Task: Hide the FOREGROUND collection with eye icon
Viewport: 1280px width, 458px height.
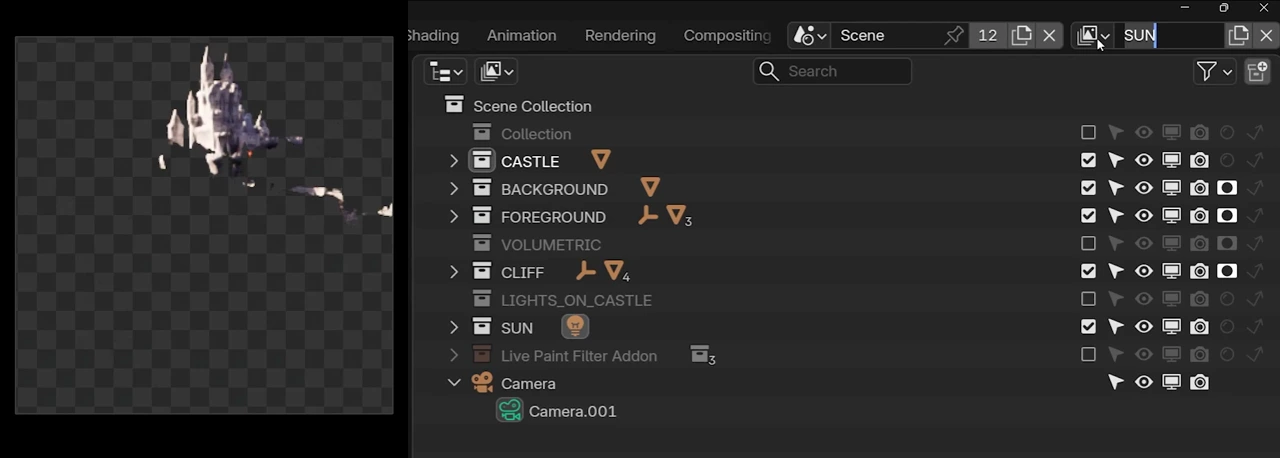Action: pyautogui.click(x=1143, y=216)
